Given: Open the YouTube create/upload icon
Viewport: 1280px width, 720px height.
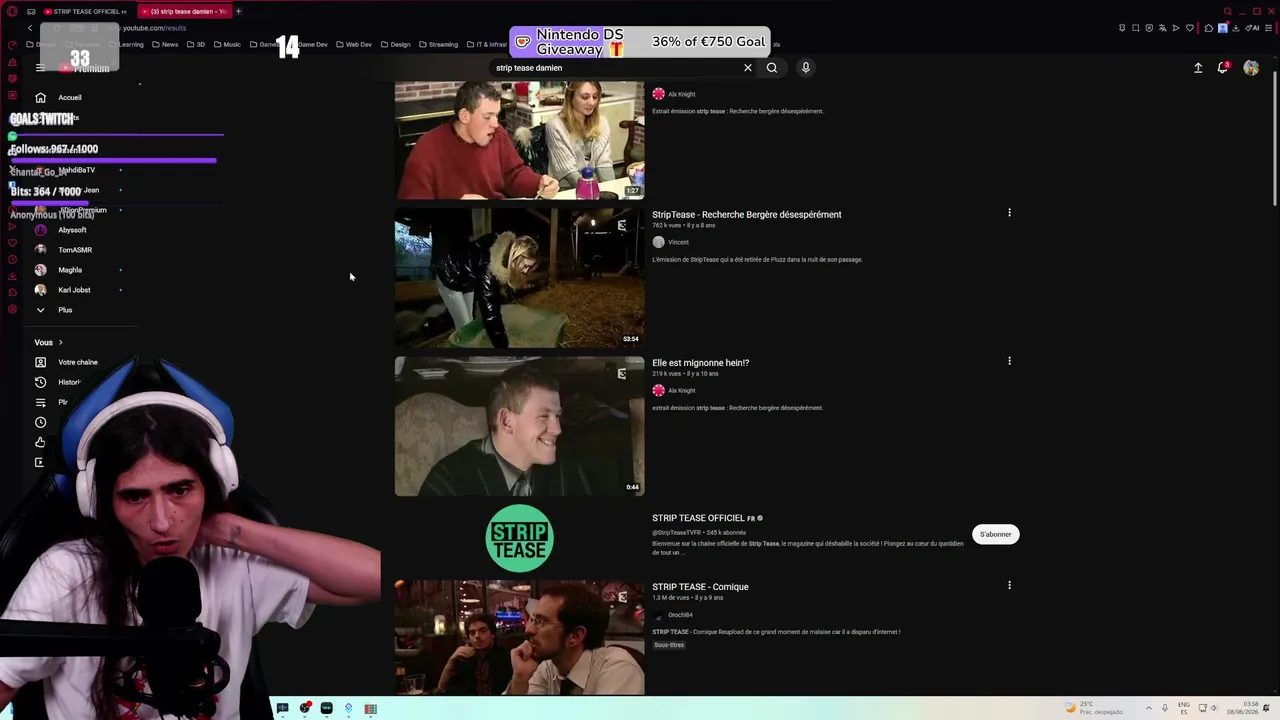Looking at the screenshot, I should (x=1198, y=68).
